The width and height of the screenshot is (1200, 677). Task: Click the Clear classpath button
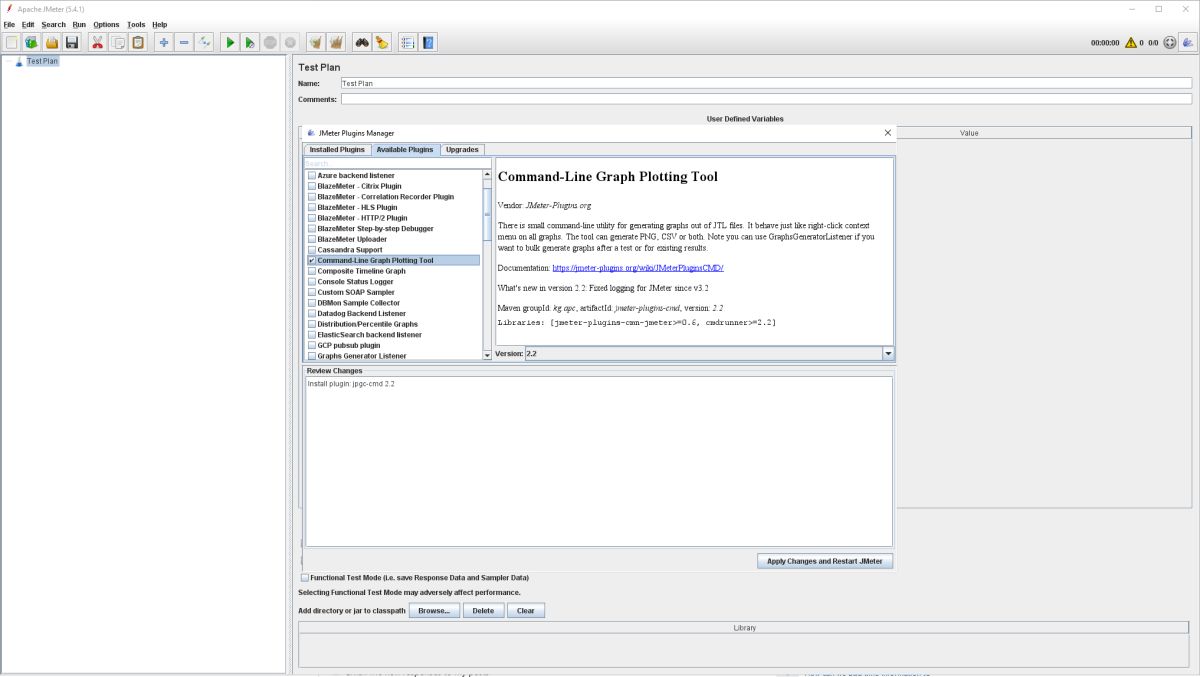(x=526, y=610)
